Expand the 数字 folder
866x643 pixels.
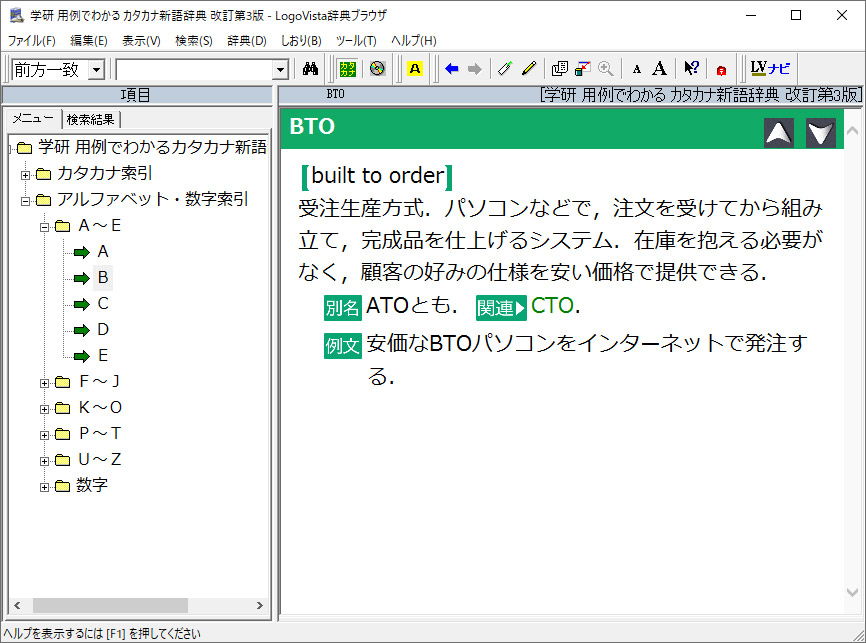44,487
